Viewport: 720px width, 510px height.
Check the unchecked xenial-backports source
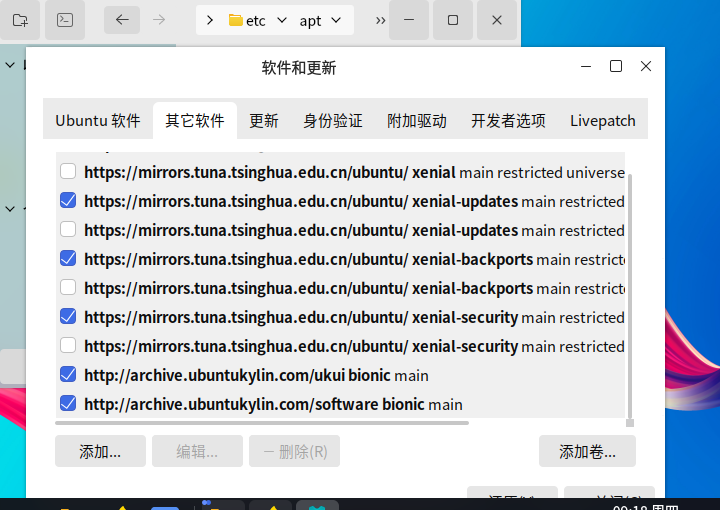pyautogui.click(x=68, y=287)
